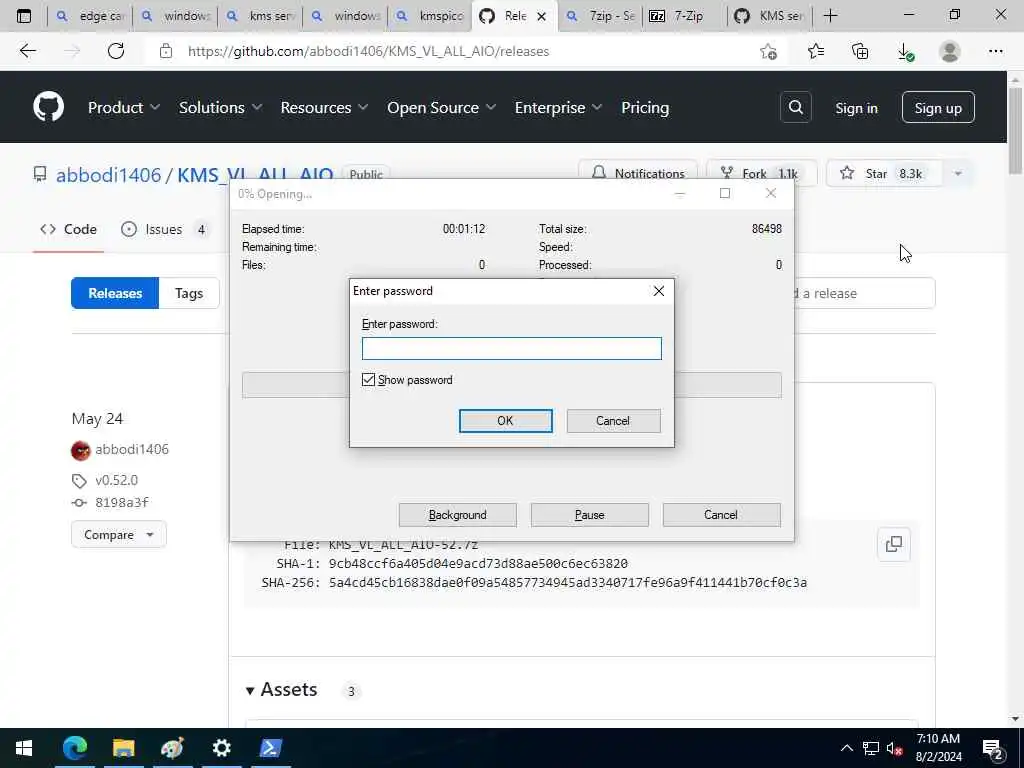
Task: Open abbodi1406 author profile link
Action: tap(132, 449)
